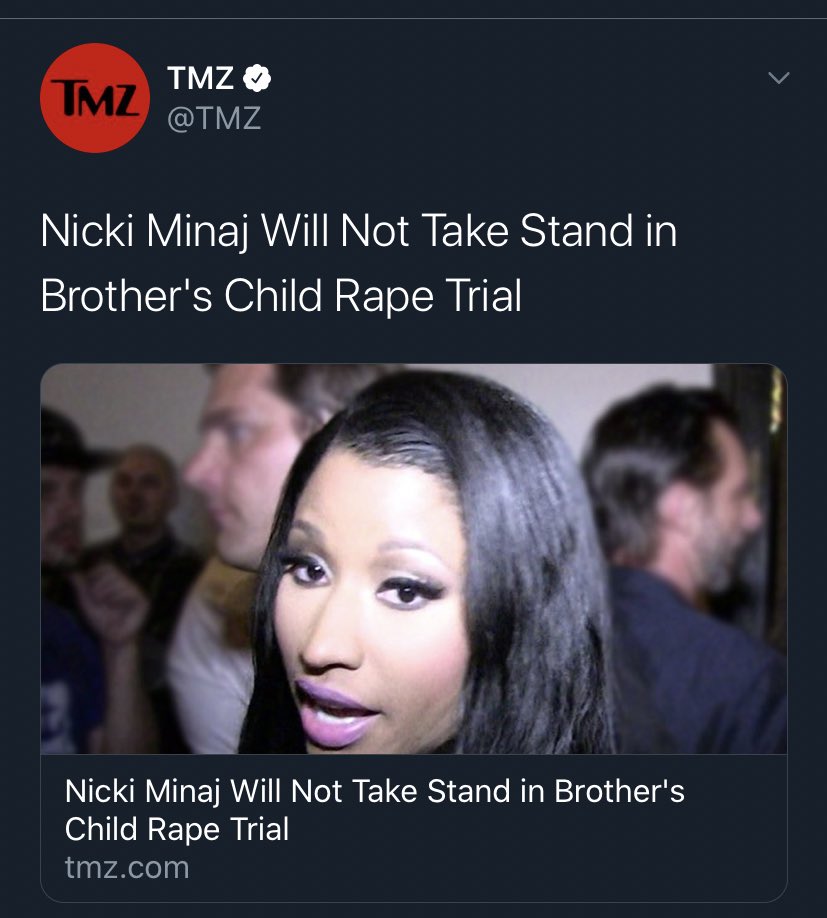
Task: Click the white verified checkmark badge
Action: pyautogui.click(x=257, y=78)
